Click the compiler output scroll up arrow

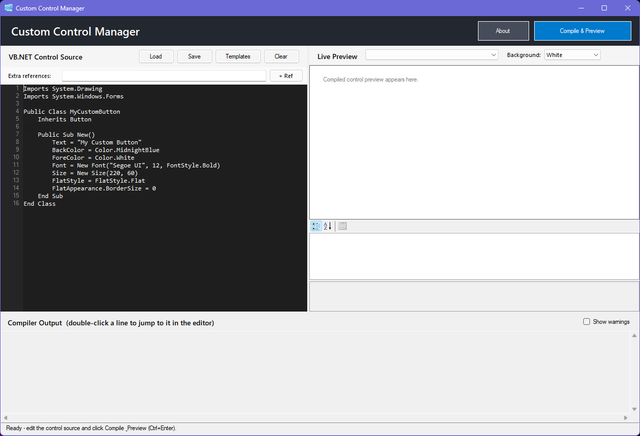634,336
